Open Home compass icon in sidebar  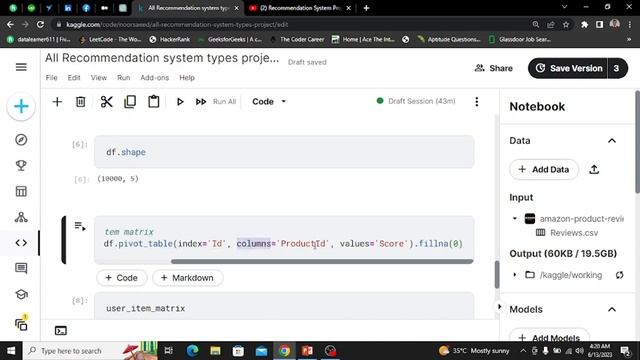[21, 140]
